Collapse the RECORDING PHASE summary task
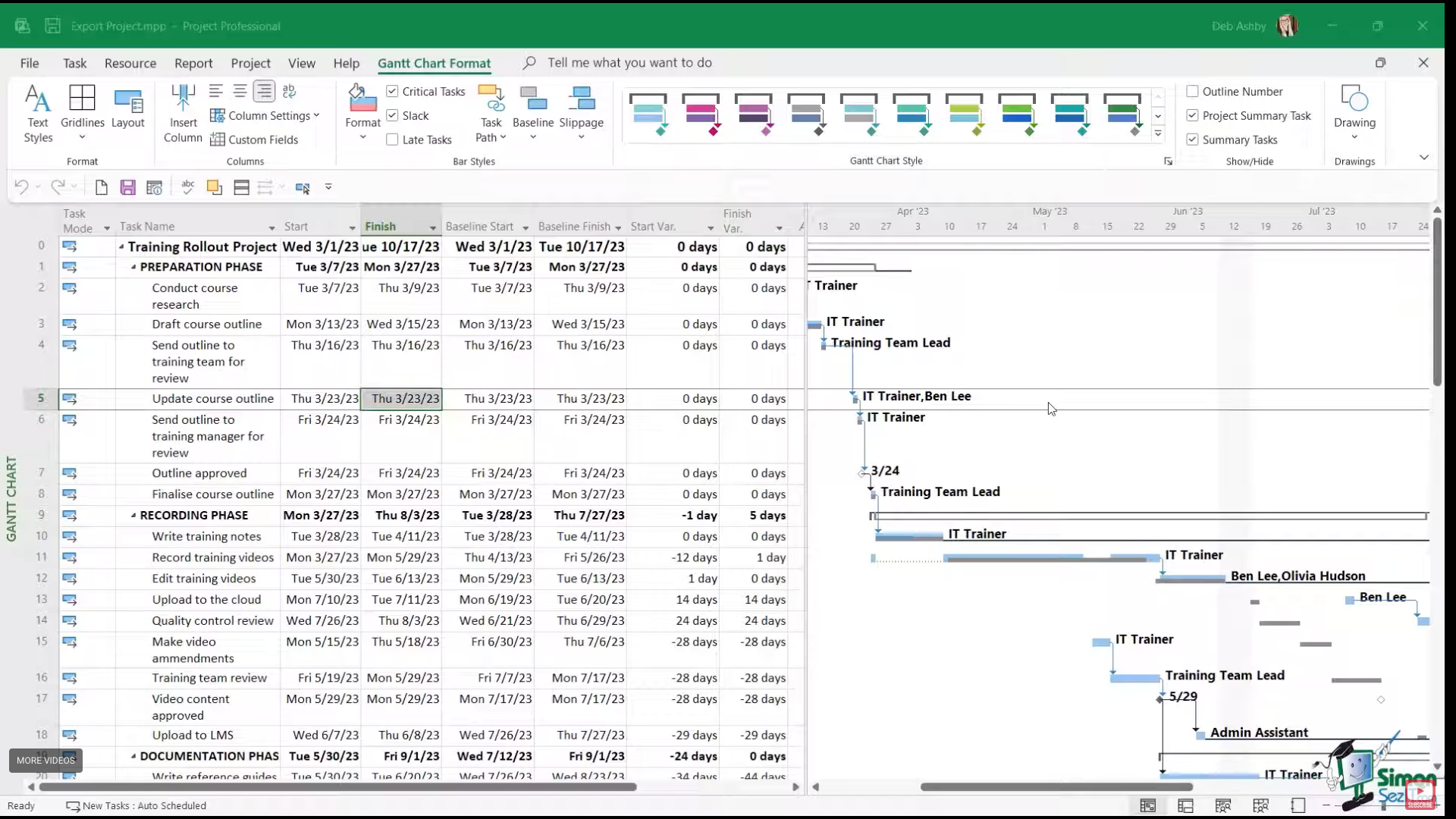 (x=133, y=516)
